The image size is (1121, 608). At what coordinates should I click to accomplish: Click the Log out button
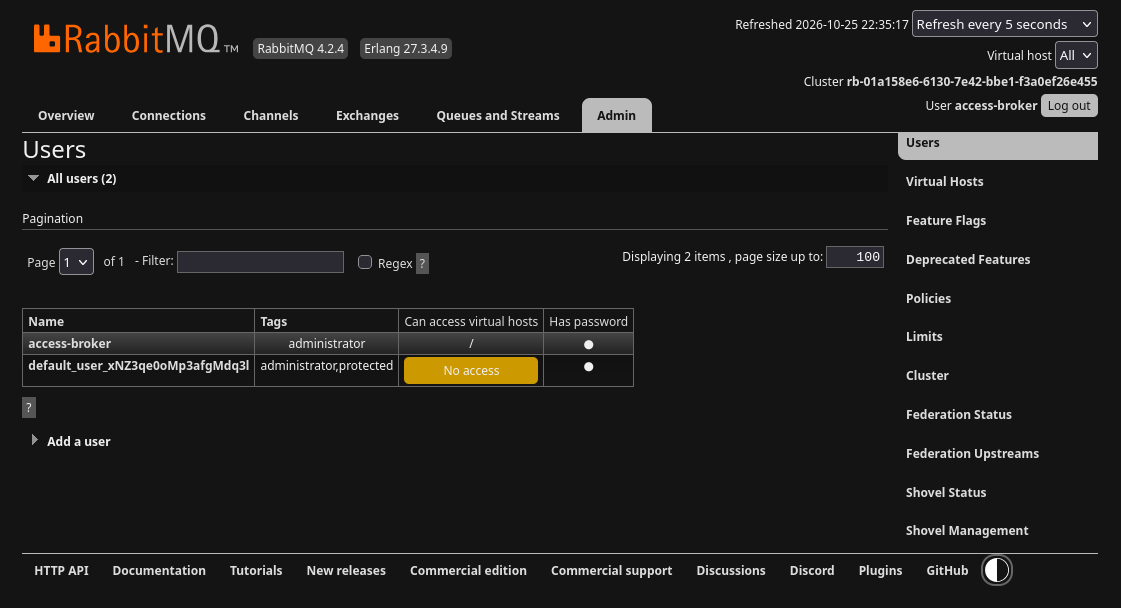tap(1069, 105)
